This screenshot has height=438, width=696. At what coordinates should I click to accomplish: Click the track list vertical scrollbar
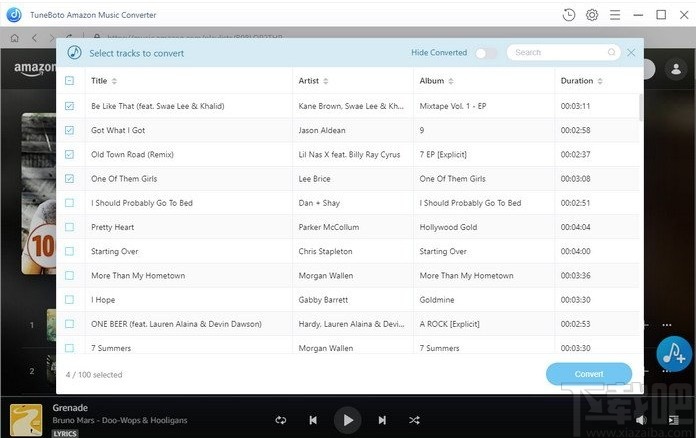[x=641, y=107]
